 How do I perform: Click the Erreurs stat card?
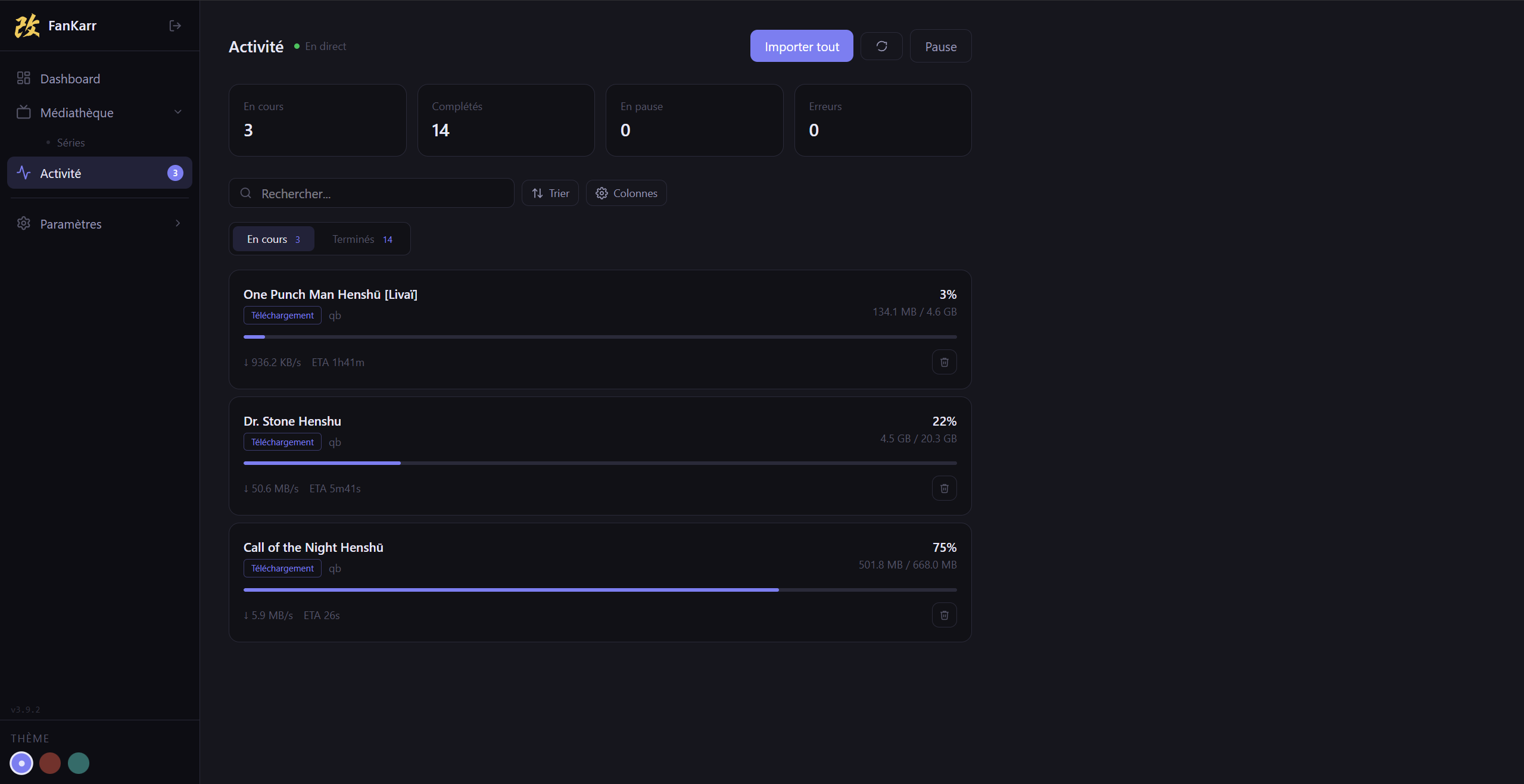(x=883, y=120)
